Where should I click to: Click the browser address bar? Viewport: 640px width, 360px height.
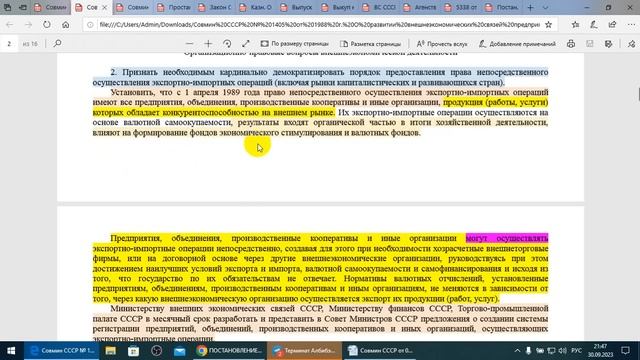click(x=319, y=25)
